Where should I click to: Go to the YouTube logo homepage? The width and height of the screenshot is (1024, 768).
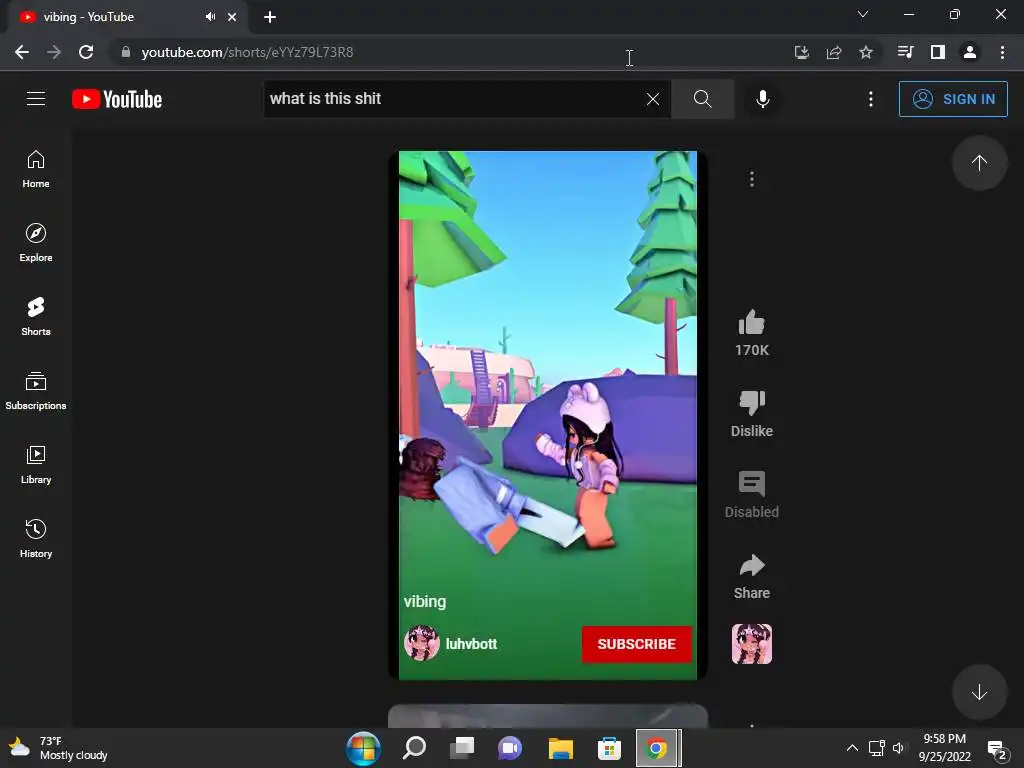click(117, 99)
